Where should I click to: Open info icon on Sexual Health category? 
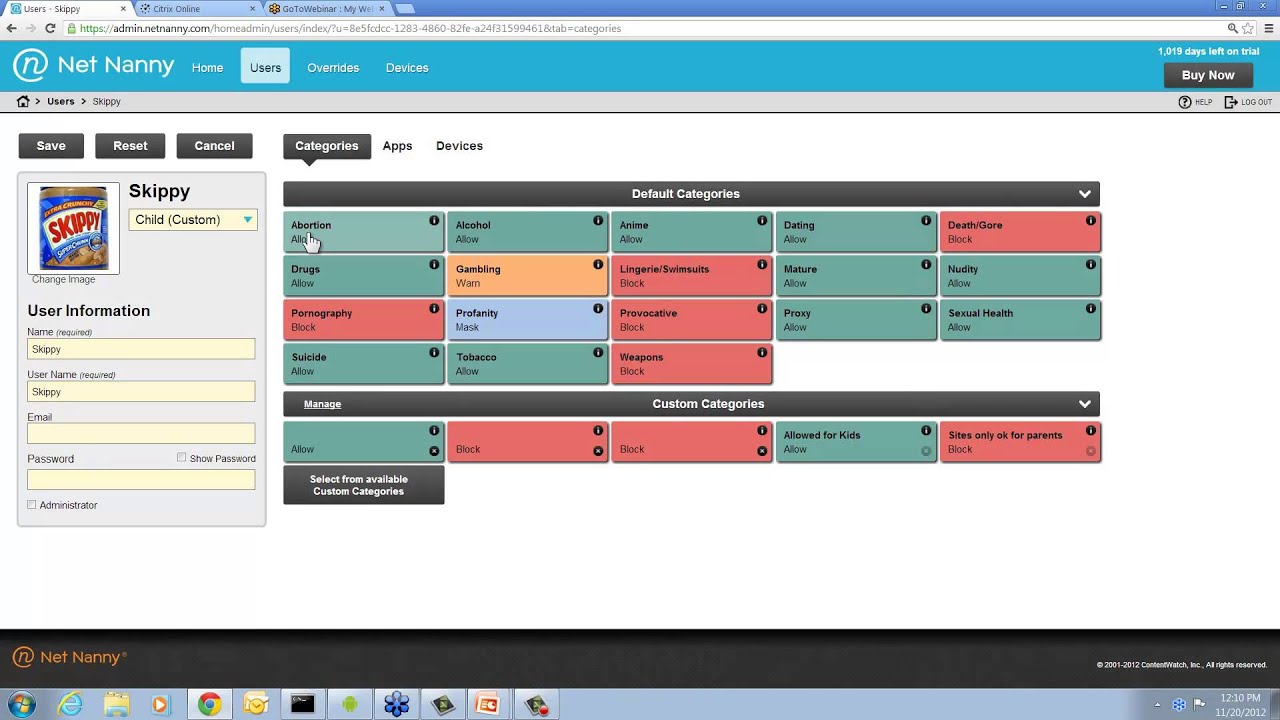pyautogui.click(x=1091, y=309)
